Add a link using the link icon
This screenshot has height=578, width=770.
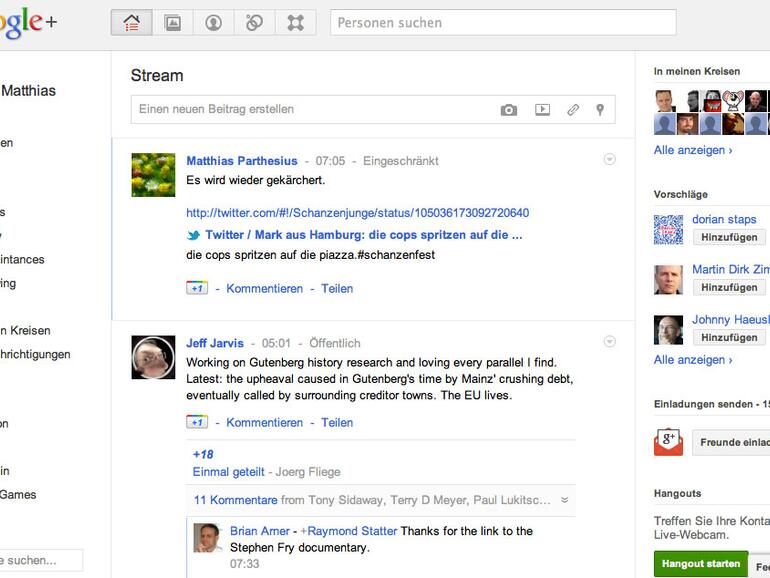point(573,110)
